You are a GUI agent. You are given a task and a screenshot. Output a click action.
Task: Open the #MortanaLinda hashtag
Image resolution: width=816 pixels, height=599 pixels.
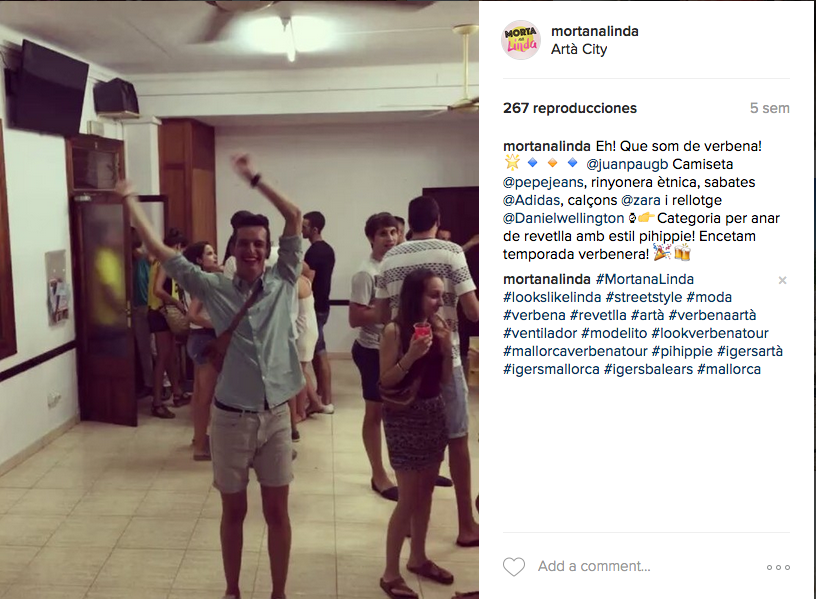pyautogui.click(x=645, y=279)
